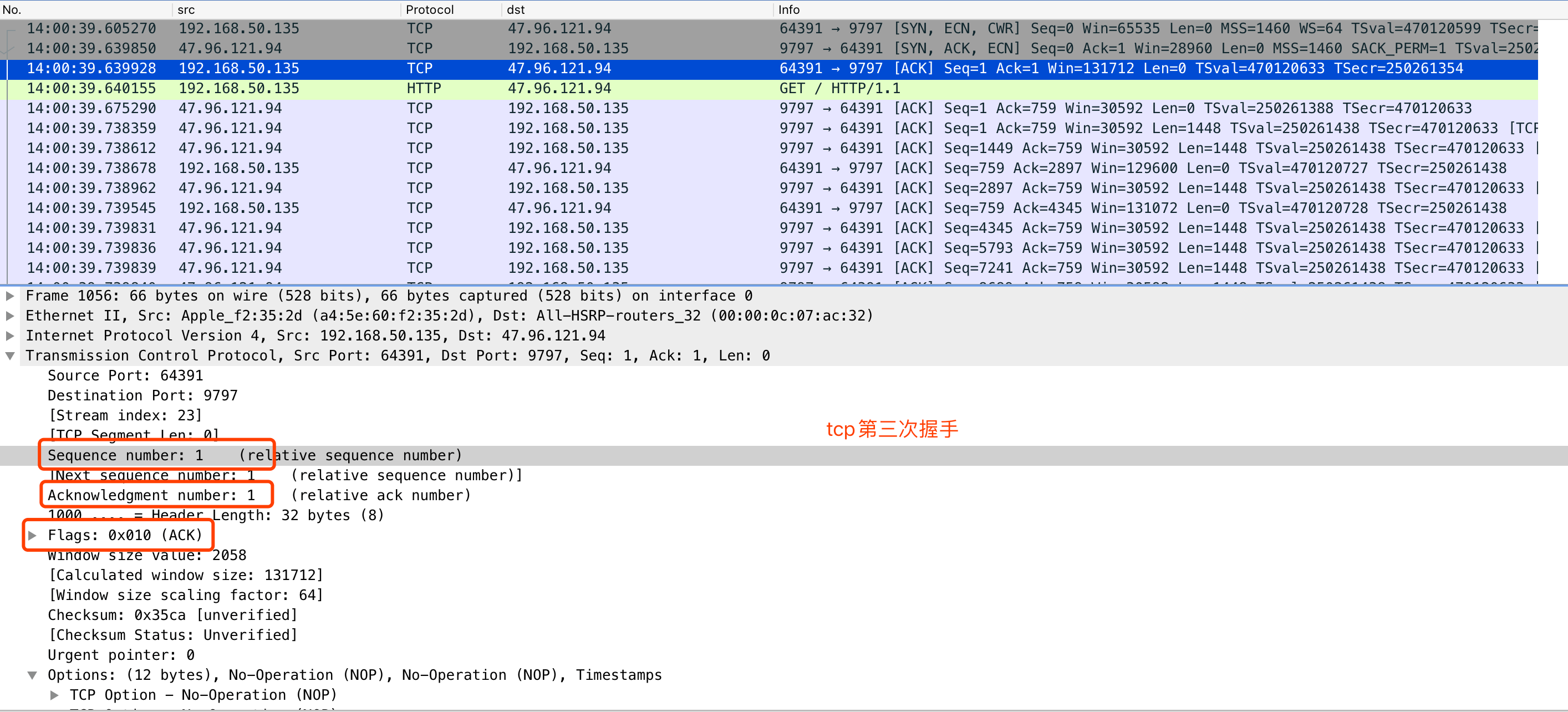The width and height of the screenshot is (1568, 712).
Task: Select the SYN, ACK, ECN packet at 14:00:39.639850
Action: coord(770,49)
